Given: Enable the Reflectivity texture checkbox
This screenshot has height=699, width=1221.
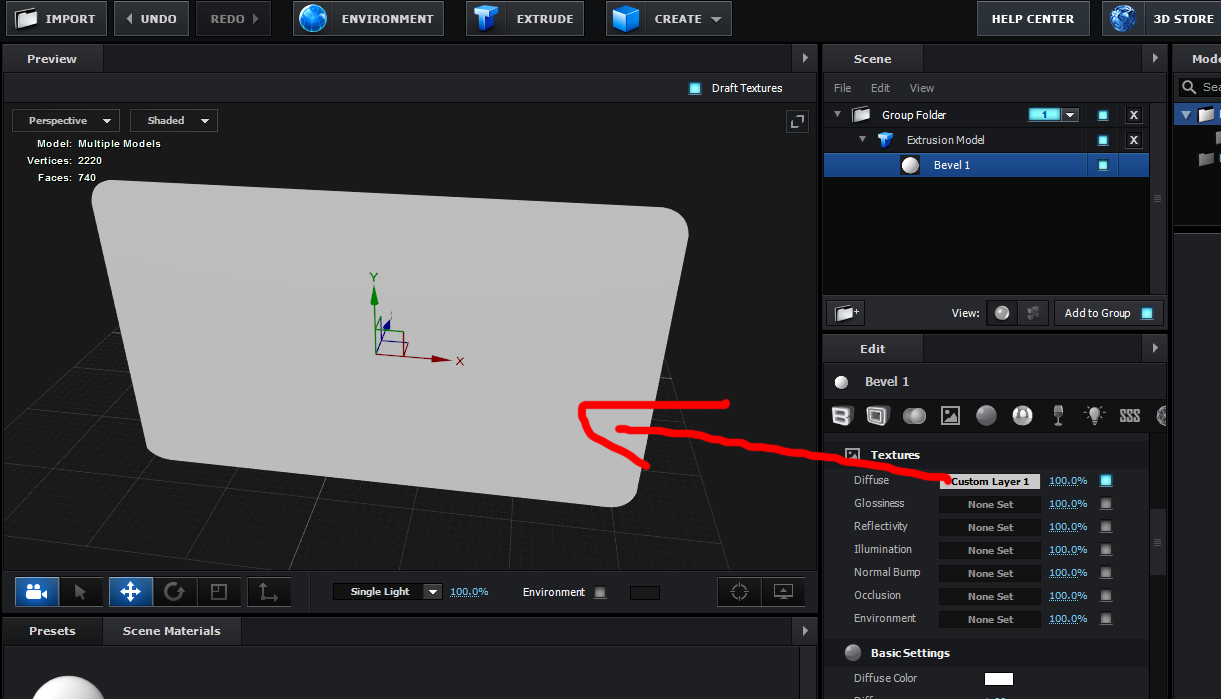Looking at the screenshot, I should point(1106,527).
